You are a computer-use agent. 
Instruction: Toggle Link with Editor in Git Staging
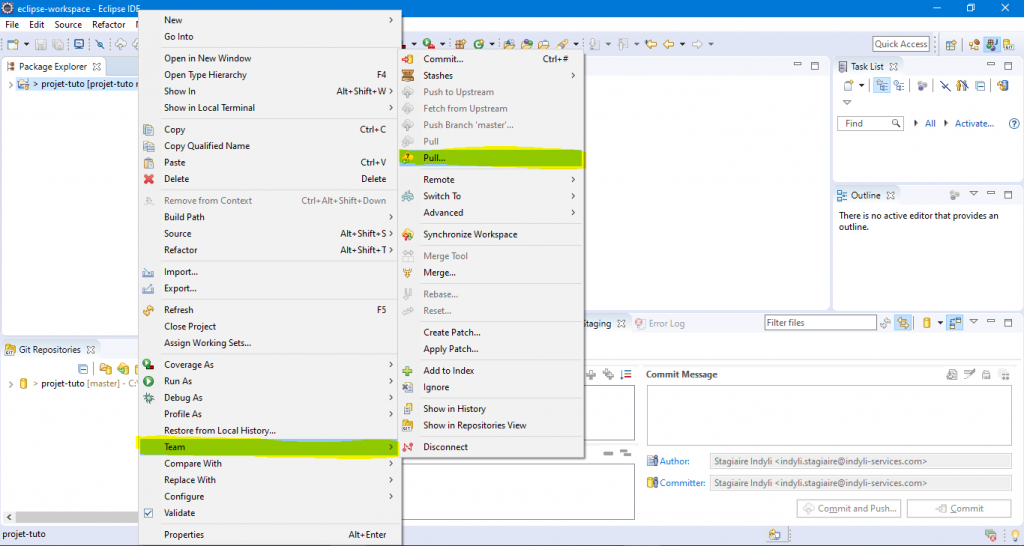click(903, 323)
